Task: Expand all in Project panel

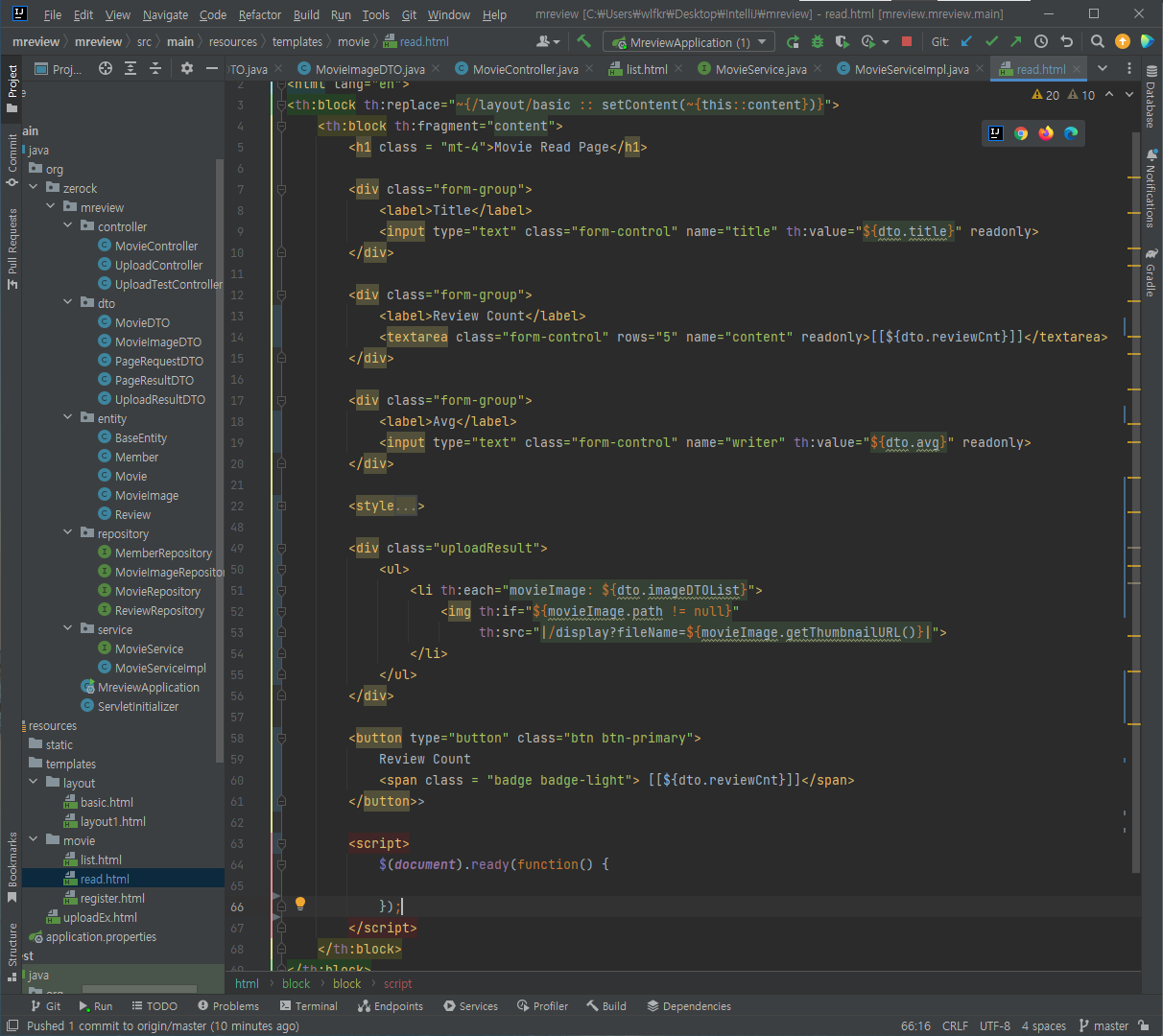Action: 131,69
